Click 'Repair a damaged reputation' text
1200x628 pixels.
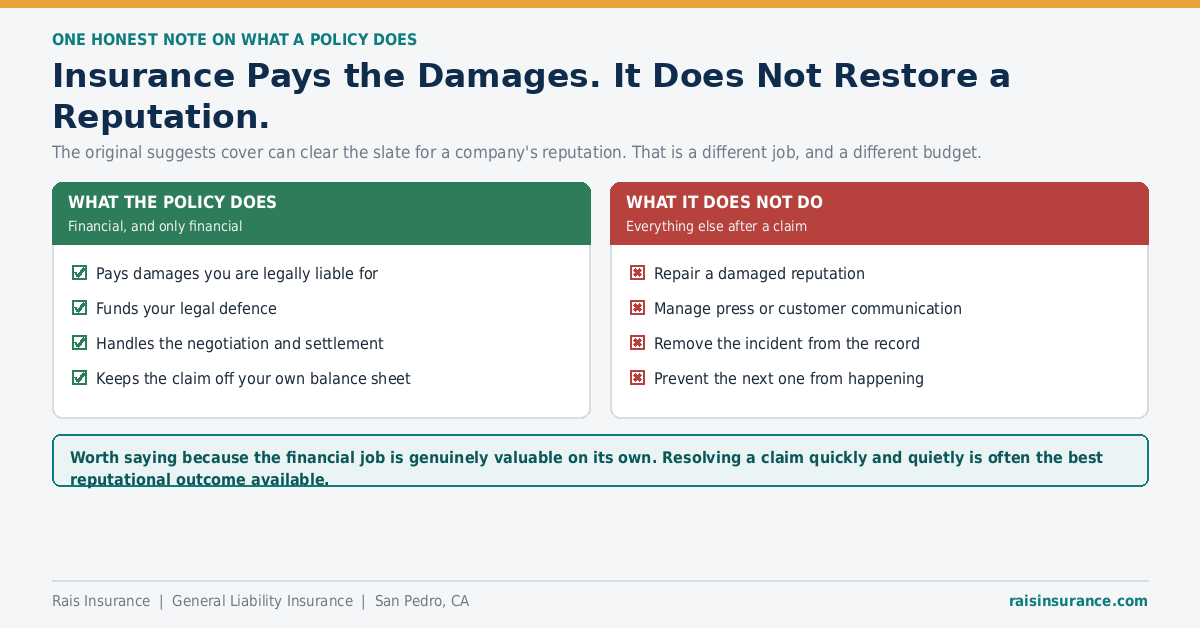click(759, 273)
